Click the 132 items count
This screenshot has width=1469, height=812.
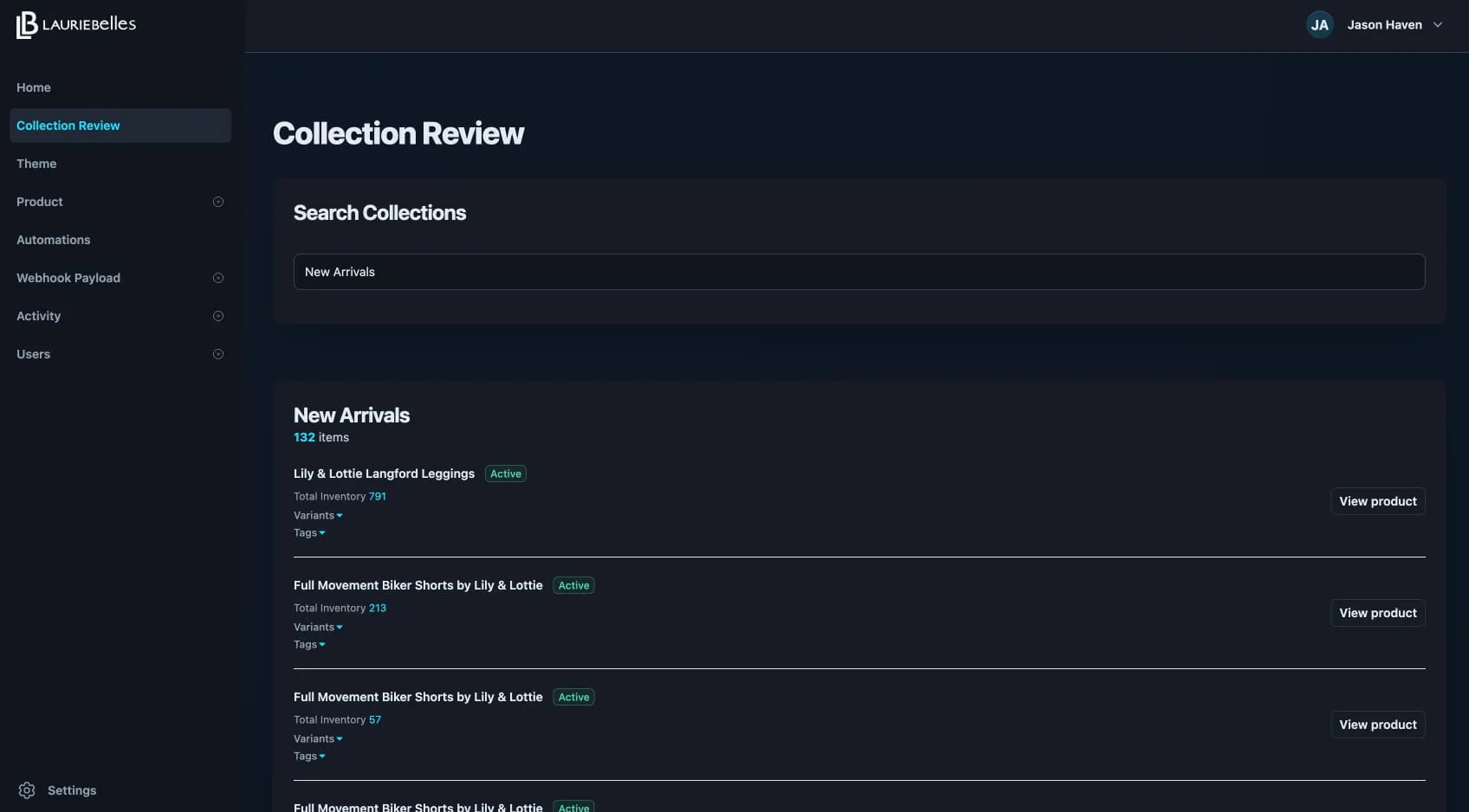click(321, 437)
